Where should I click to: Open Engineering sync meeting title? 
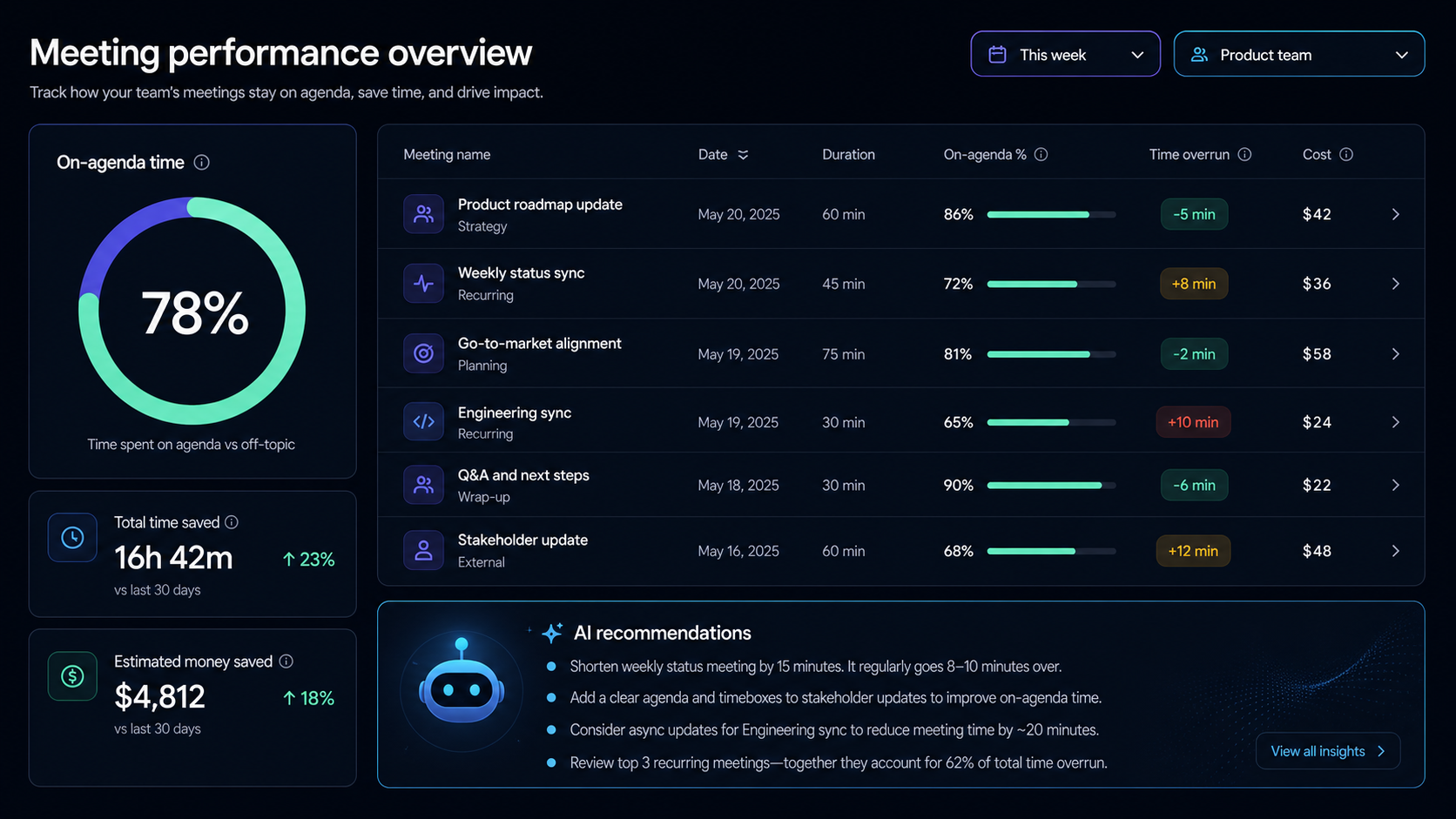[515, 413]
